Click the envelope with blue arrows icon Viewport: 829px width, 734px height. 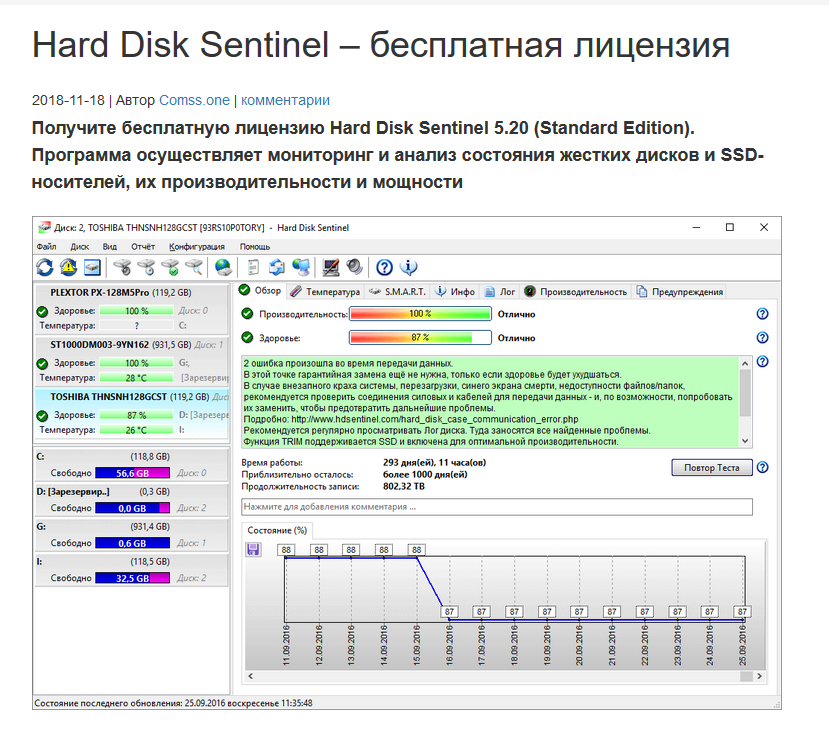(277, 268)
